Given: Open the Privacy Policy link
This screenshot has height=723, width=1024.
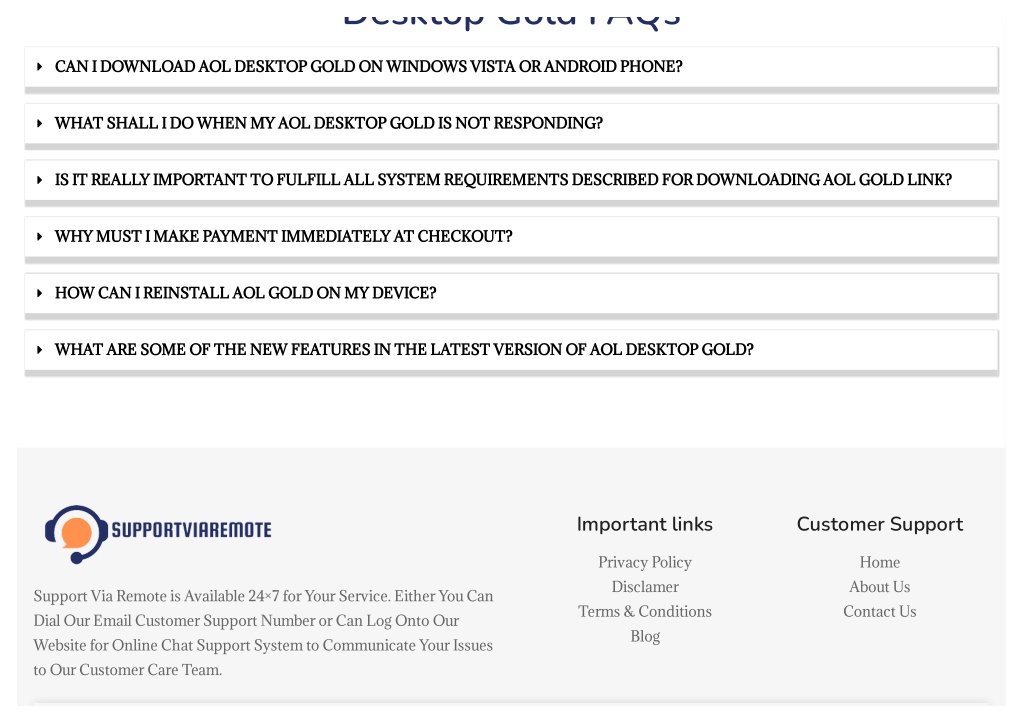Looking at the screenshot, I should [645, 562].
